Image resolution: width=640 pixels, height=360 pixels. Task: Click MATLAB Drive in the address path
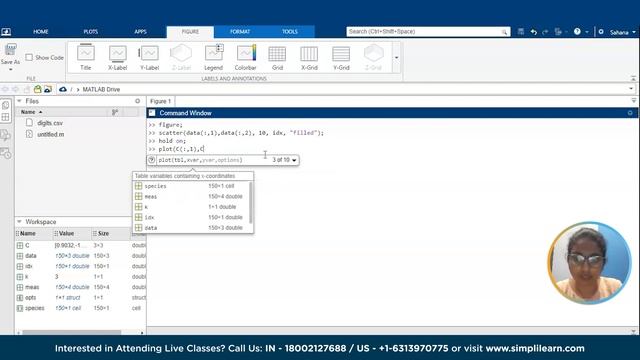101,89
